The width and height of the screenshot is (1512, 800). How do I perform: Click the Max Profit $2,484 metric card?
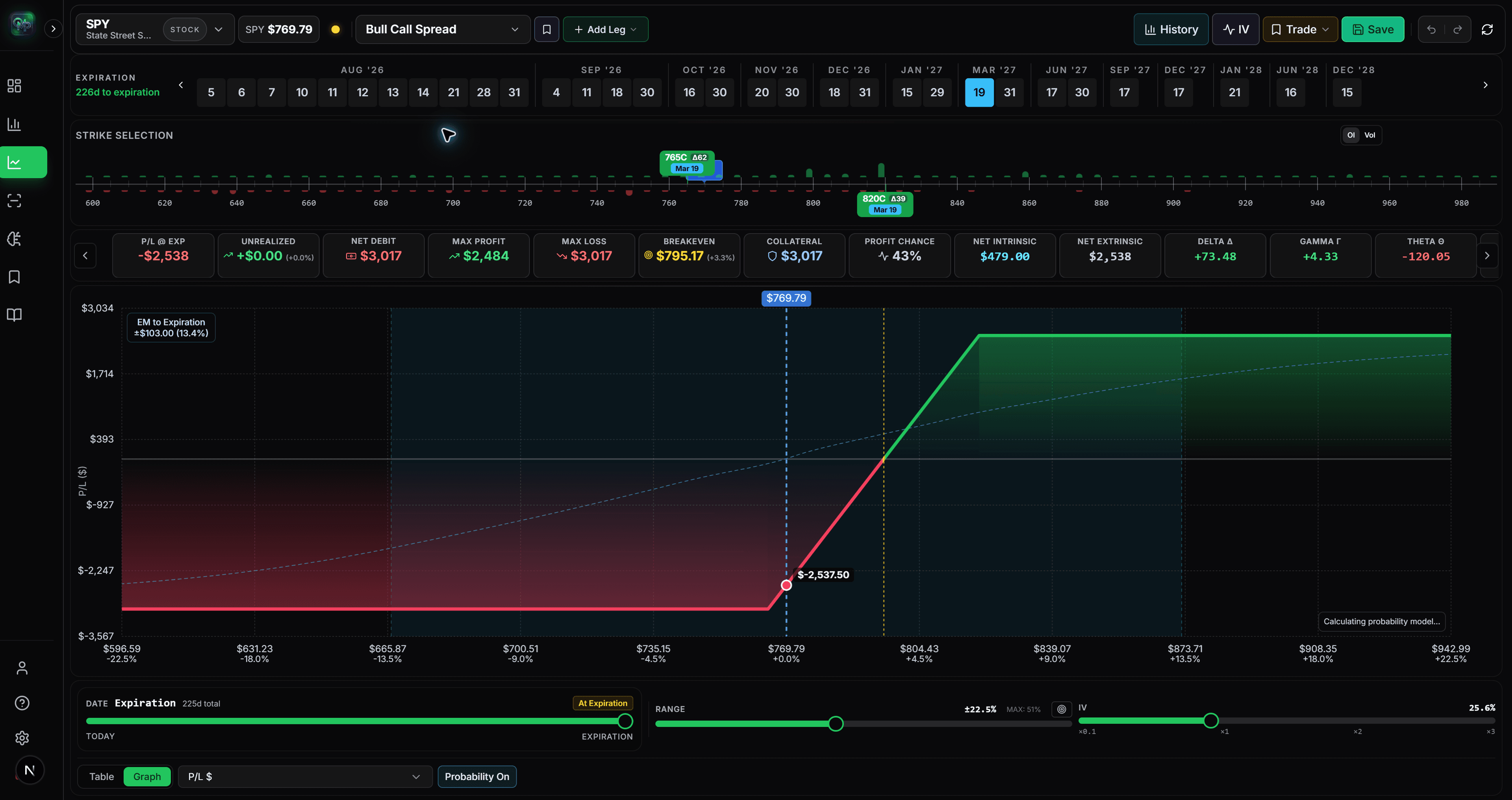coord(478,255)
